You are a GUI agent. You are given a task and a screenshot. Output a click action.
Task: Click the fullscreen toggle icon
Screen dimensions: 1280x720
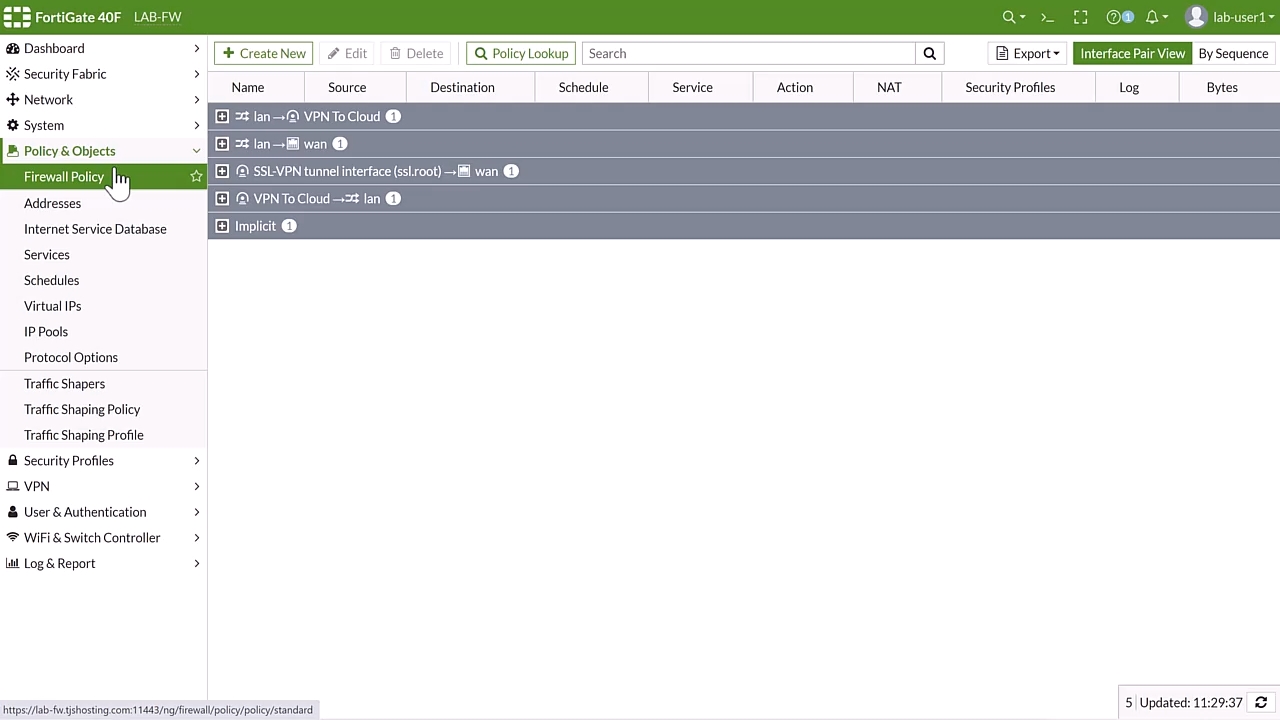pyautogui.click(x=1080, y=17)
